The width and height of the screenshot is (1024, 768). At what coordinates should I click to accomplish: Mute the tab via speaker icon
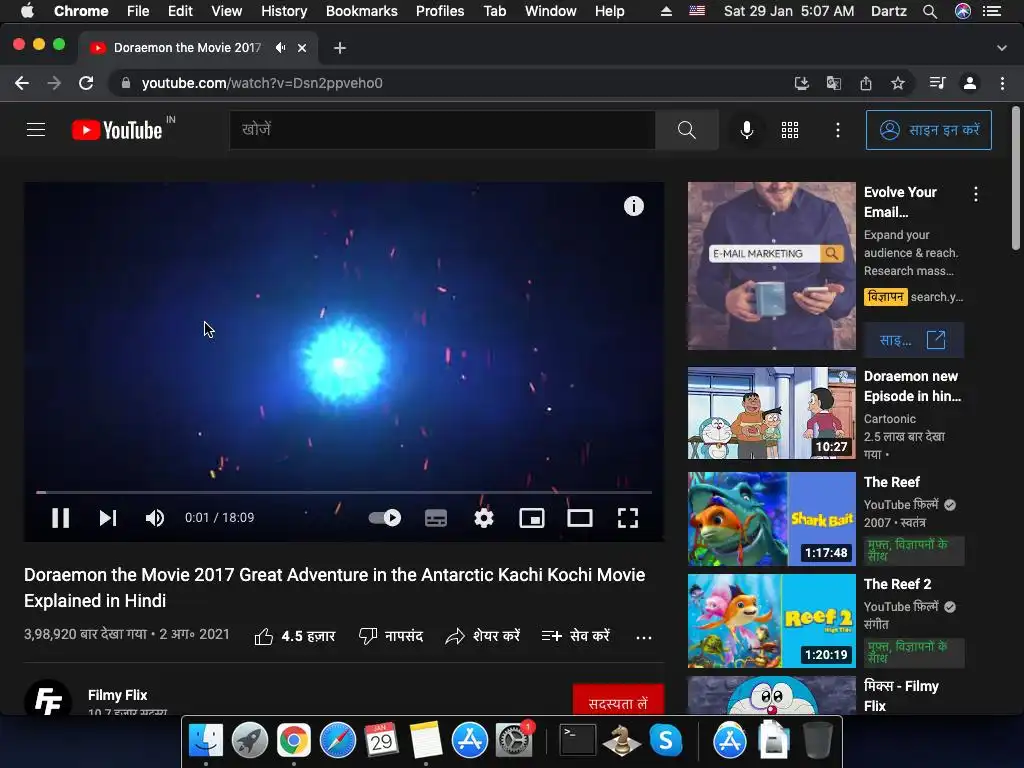tap(280, 48)
